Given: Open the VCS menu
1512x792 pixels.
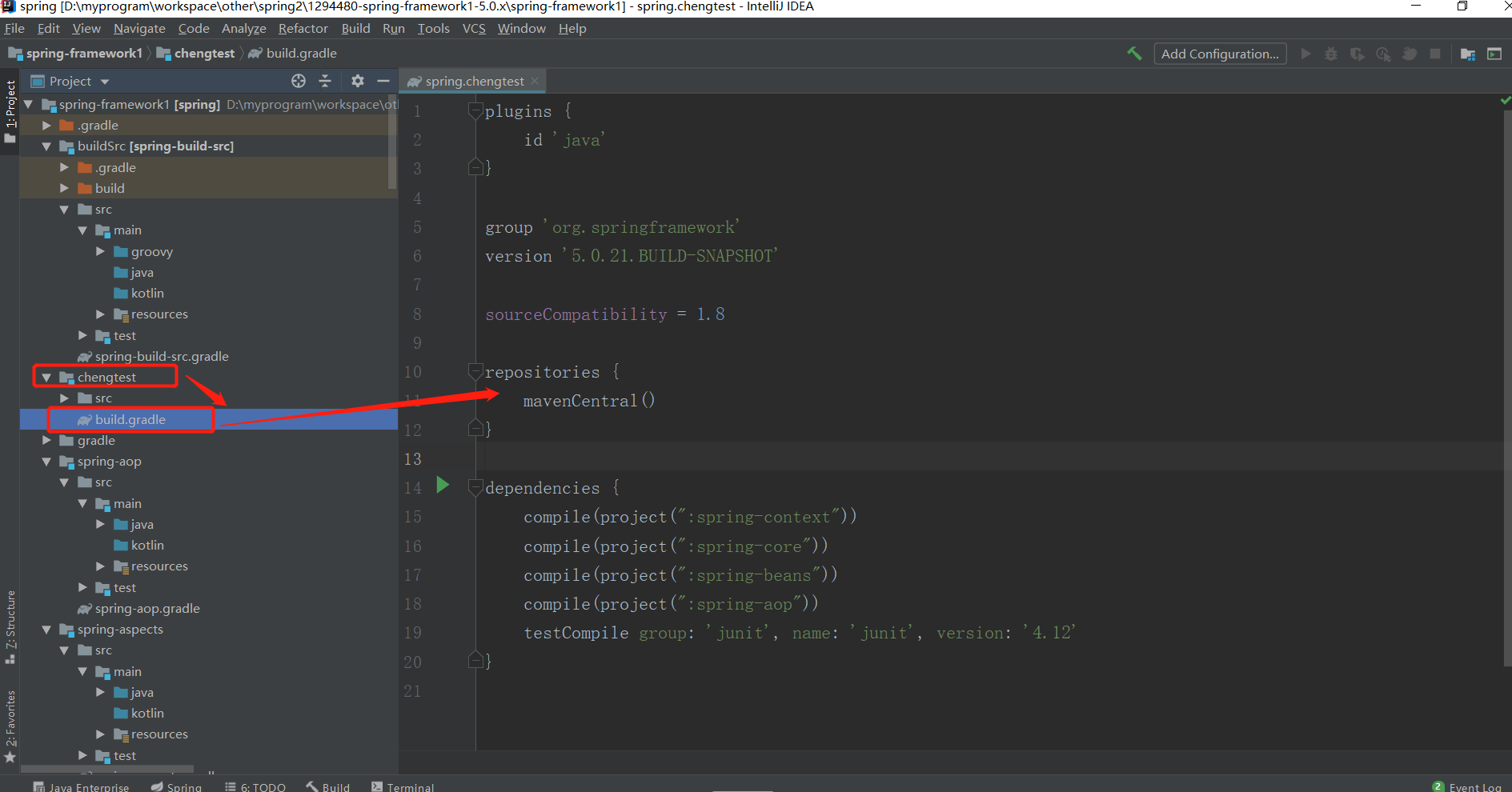Looking at the screenshot, I should coord(474,28).
